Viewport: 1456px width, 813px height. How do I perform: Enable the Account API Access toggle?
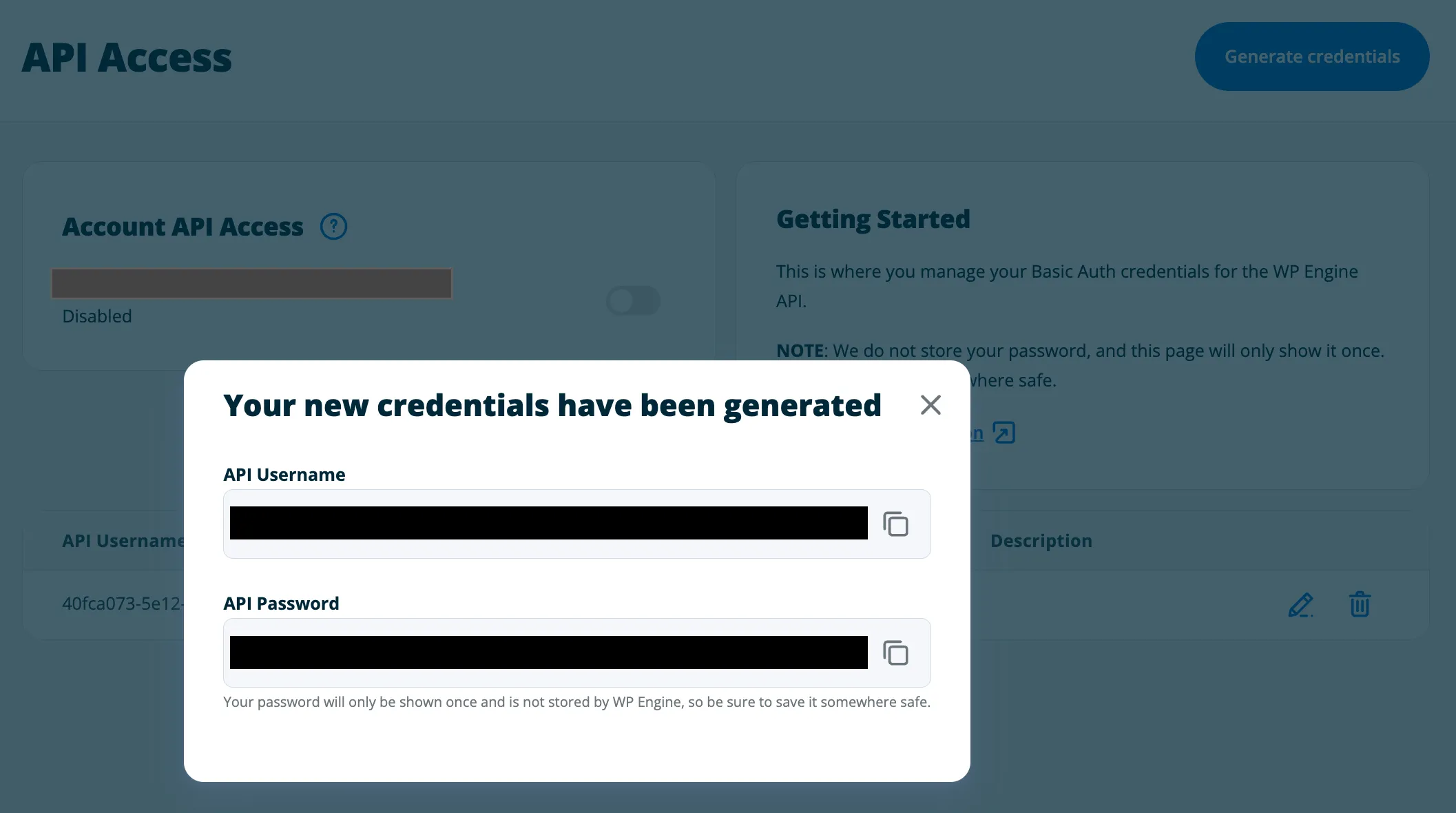pyautogui.click(x=633, y=300)
